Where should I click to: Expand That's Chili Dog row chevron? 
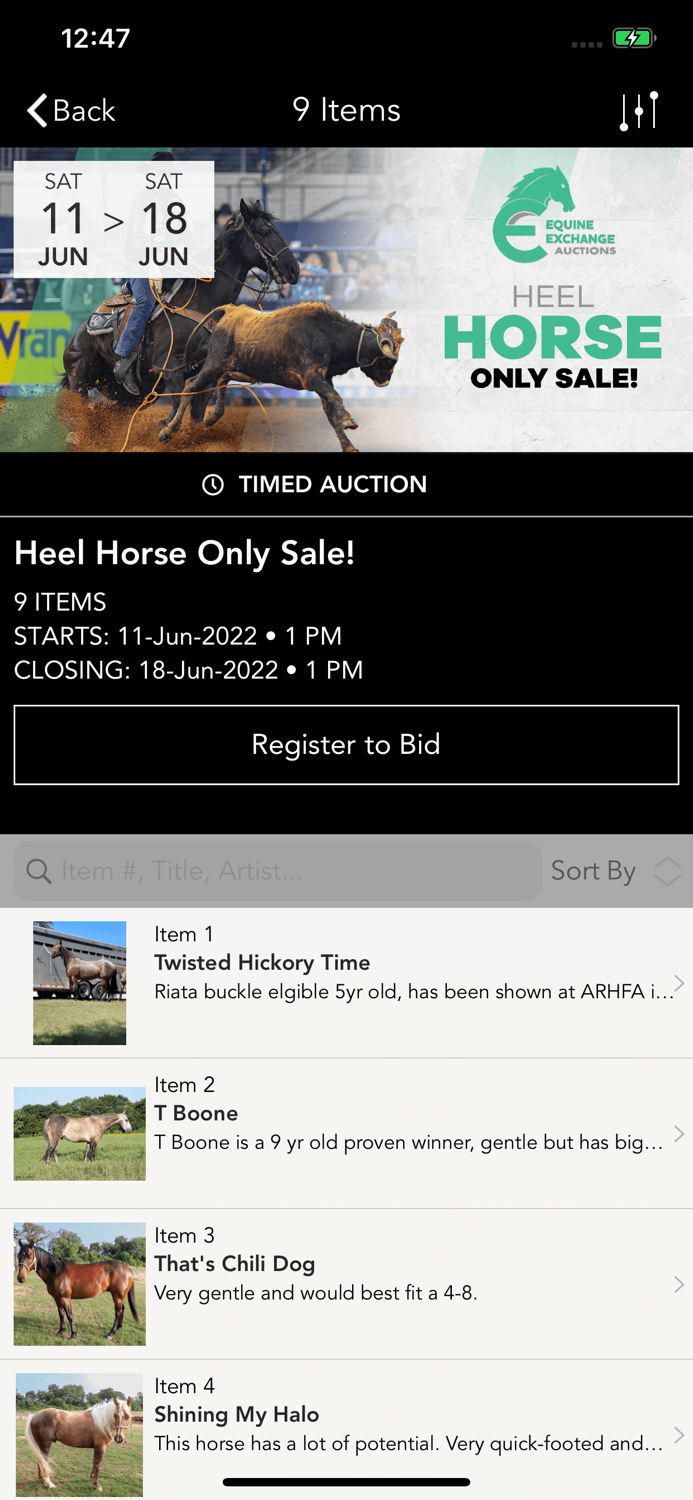point(677,1284)
